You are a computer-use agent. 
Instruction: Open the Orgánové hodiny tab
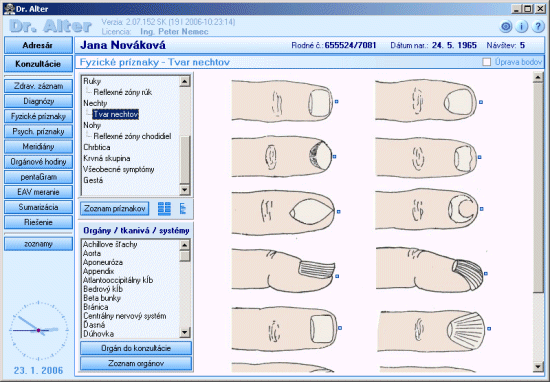coord(38,162)
